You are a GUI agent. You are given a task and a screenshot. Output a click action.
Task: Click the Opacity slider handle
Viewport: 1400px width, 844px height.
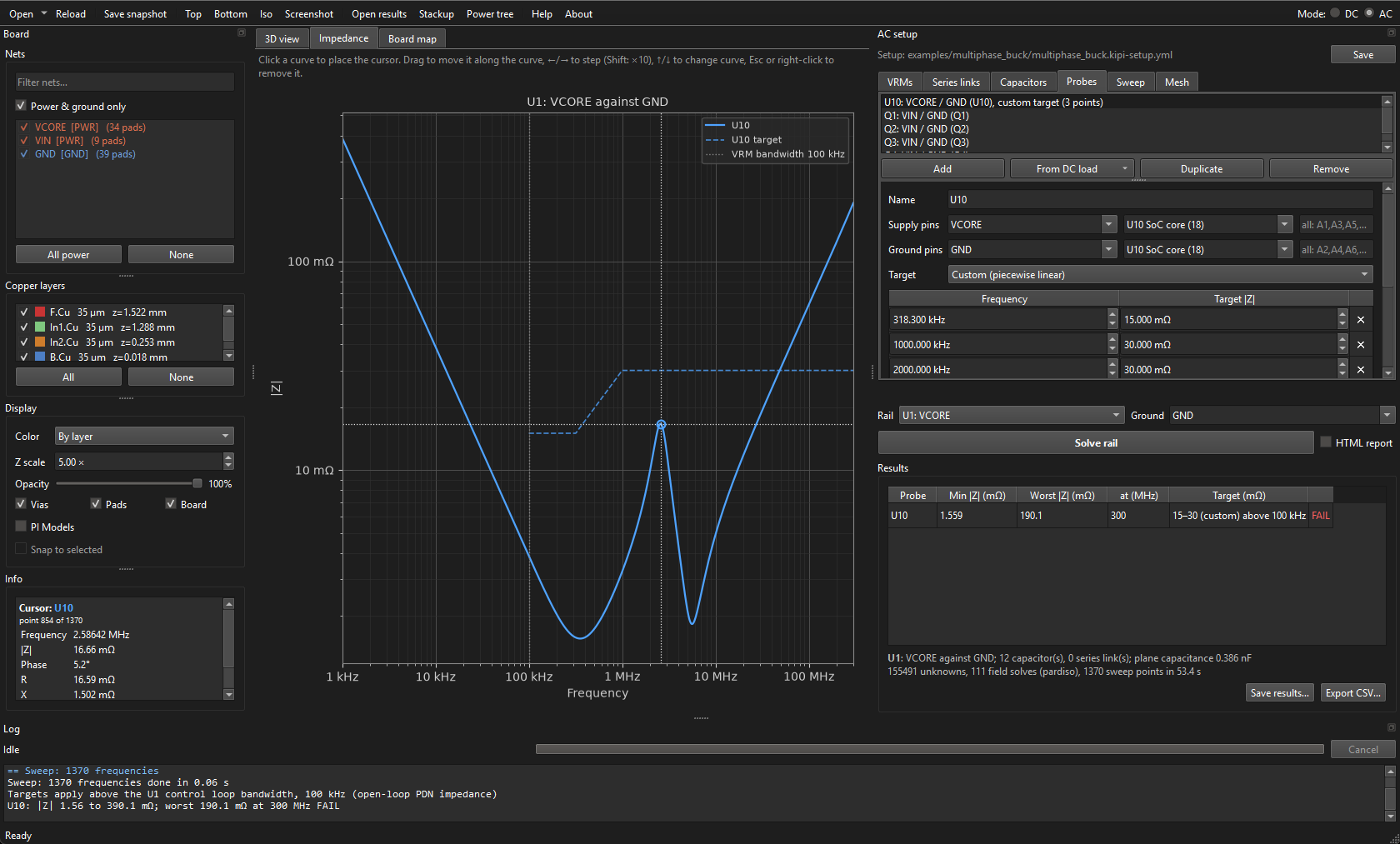[197, 483]
